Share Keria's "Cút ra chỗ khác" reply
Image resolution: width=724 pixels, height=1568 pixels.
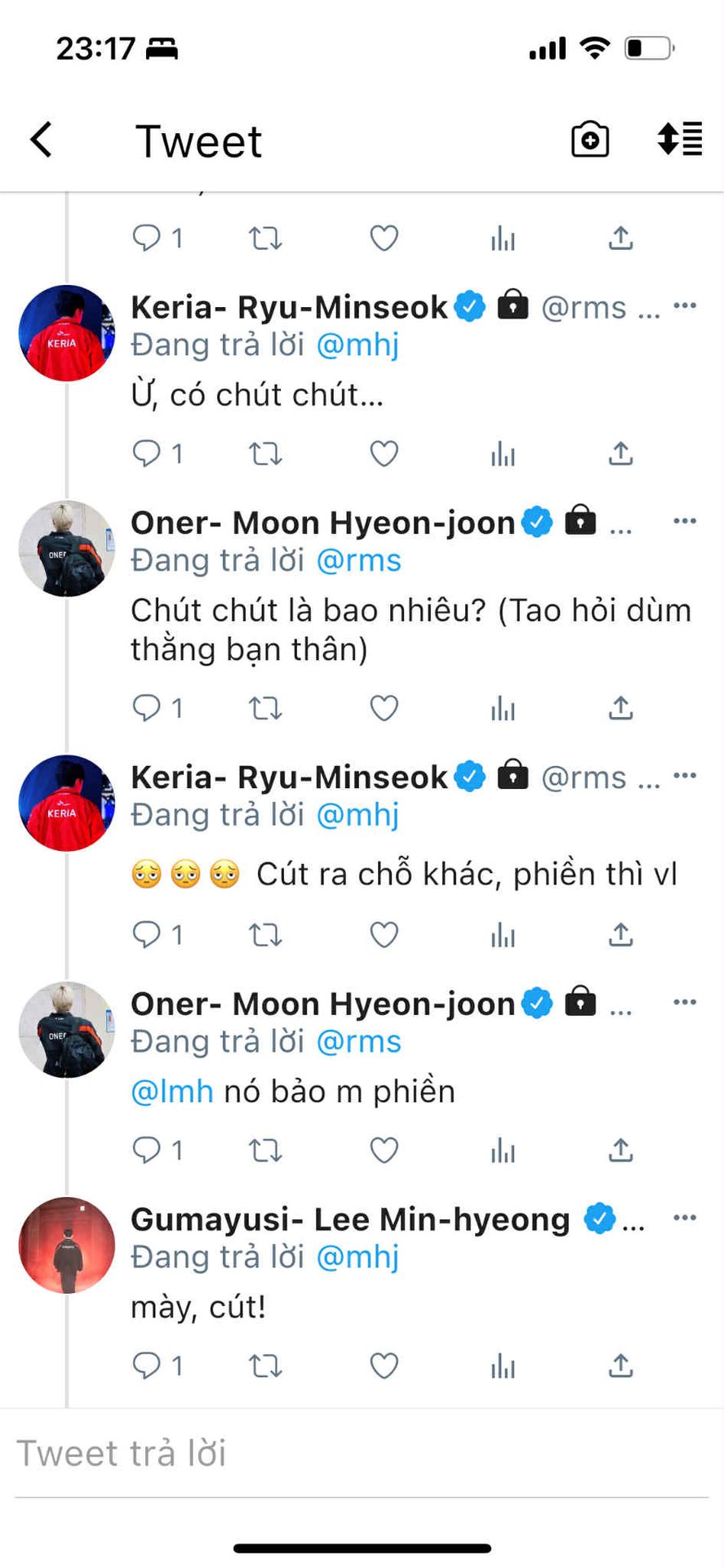point(620,934)
